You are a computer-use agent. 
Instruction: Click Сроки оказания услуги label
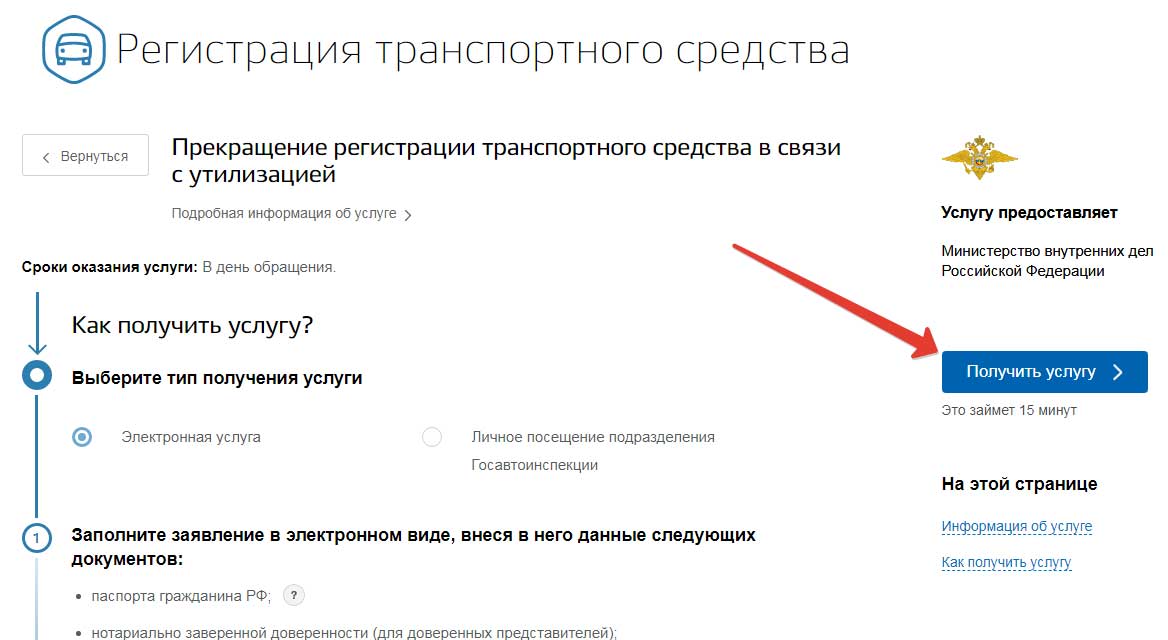click(110, 267)
